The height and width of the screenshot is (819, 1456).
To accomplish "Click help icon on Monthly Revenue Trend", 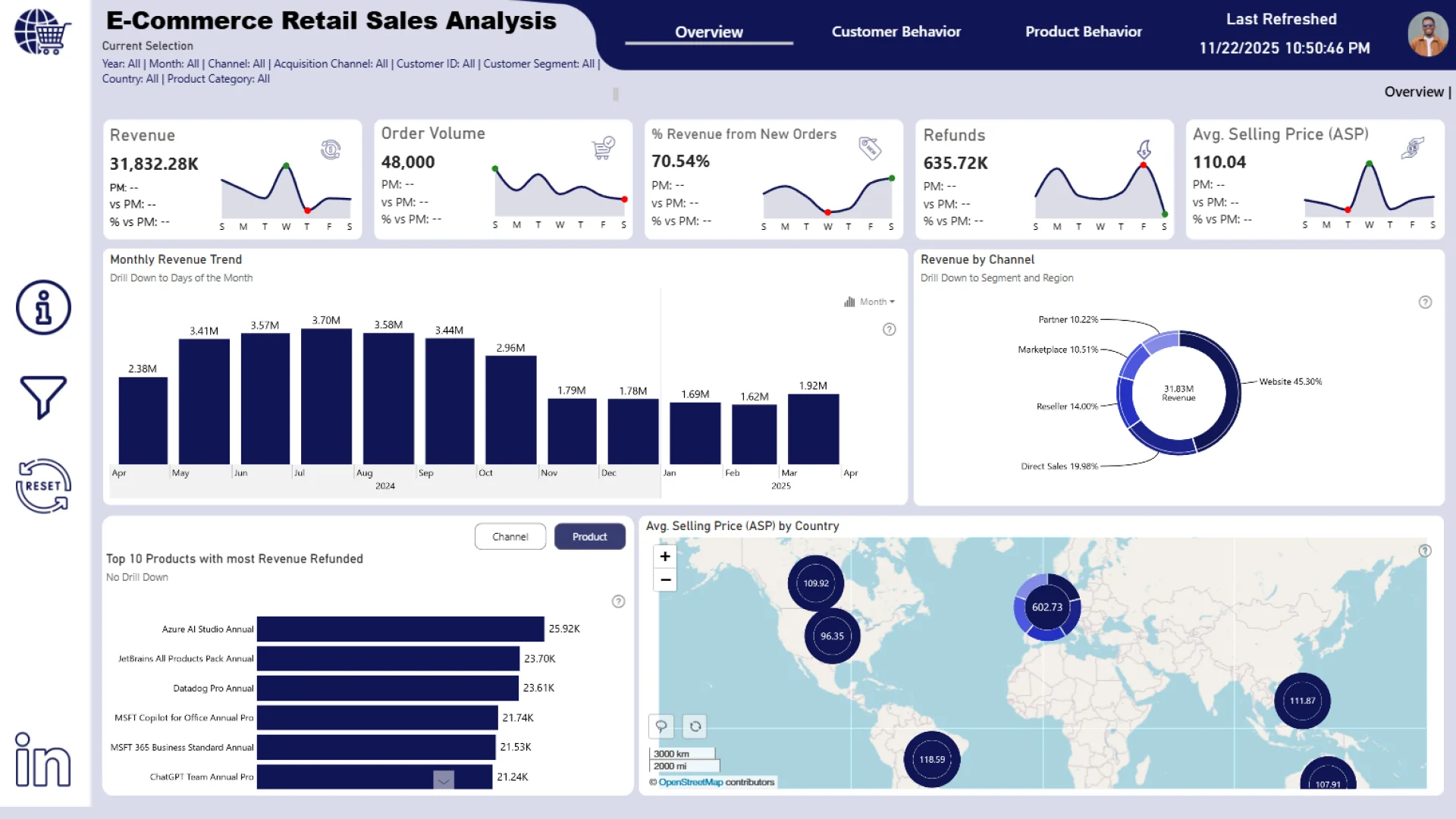I will point(890,330).
